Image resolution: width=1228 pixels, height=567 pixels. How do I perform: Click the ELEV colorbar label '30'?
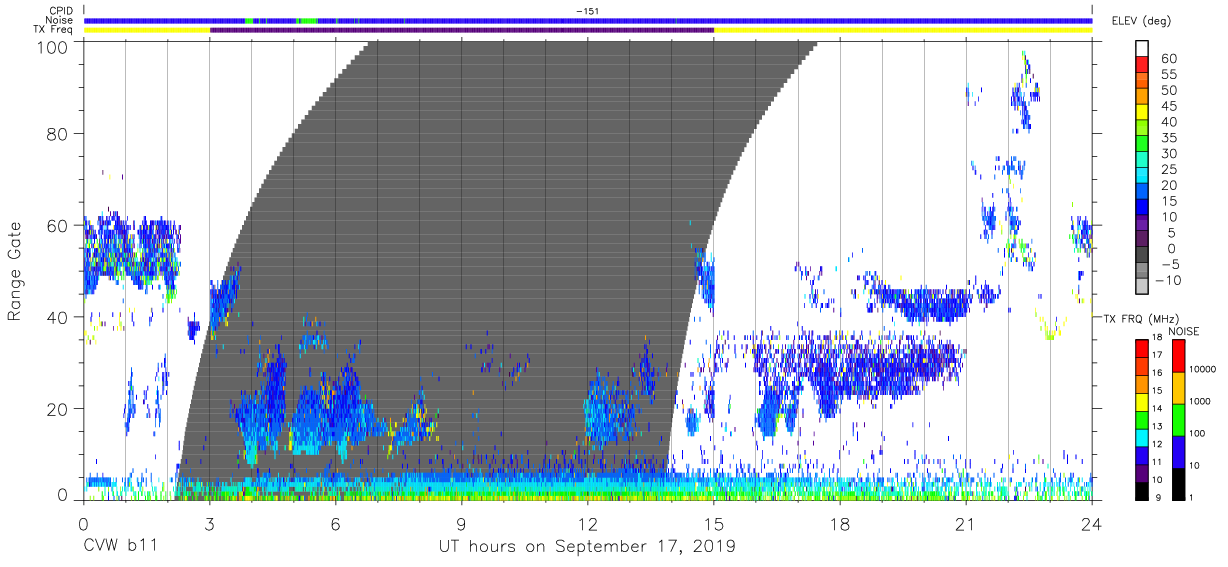pyautogui.click(x=1169, y=153)
